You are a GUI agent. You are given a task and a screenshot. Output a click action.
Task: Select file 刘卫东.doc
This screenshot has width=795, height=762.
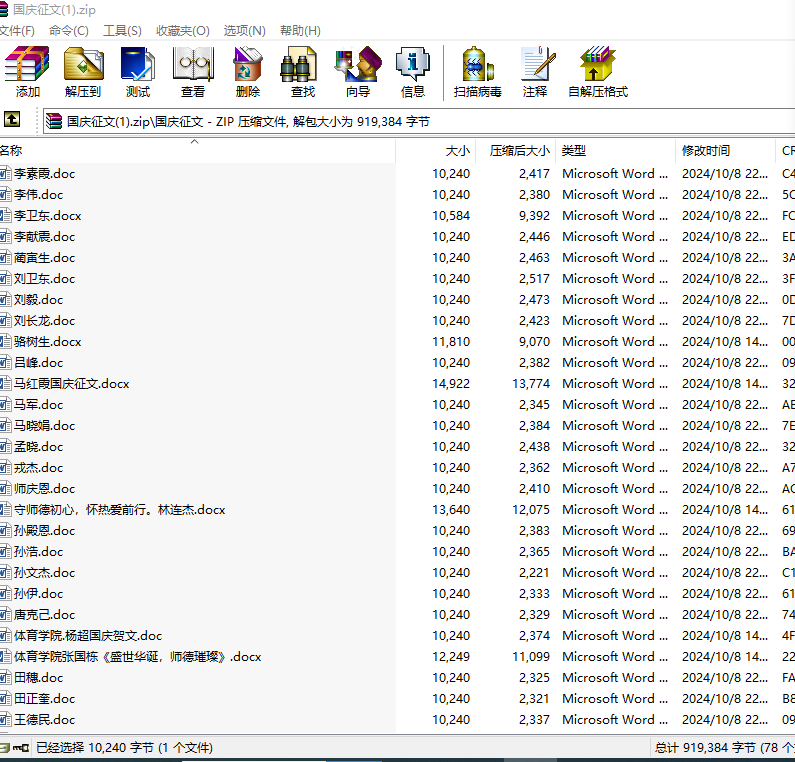point(44,279)
